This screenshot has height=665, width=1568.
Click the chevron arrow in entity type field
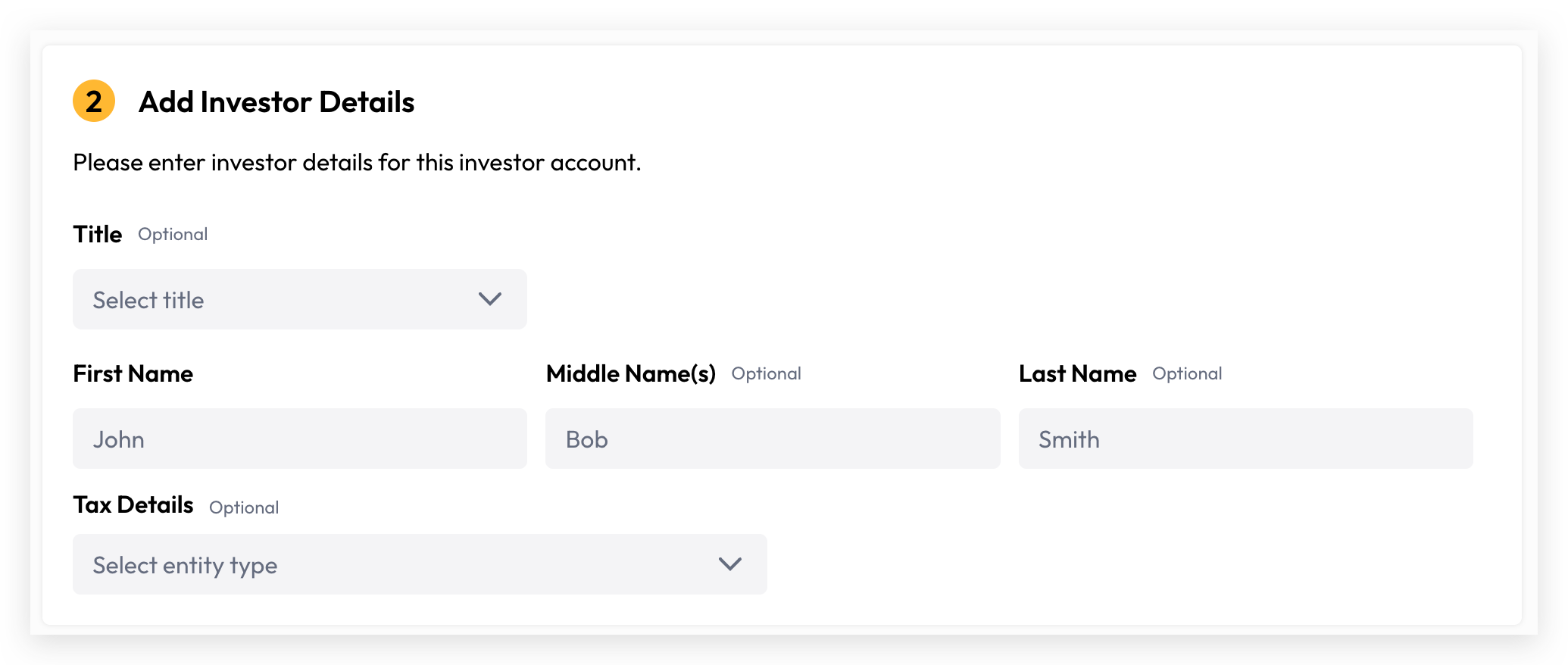[x=730, y=564]
